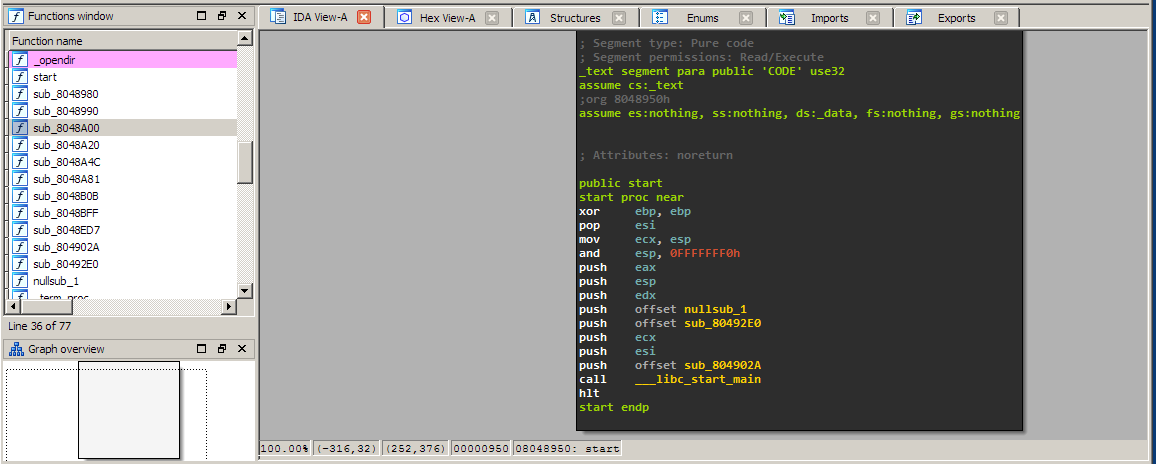Click functions list vertical scrollbar thumb

pyautogui.click(x=245, y=162)
